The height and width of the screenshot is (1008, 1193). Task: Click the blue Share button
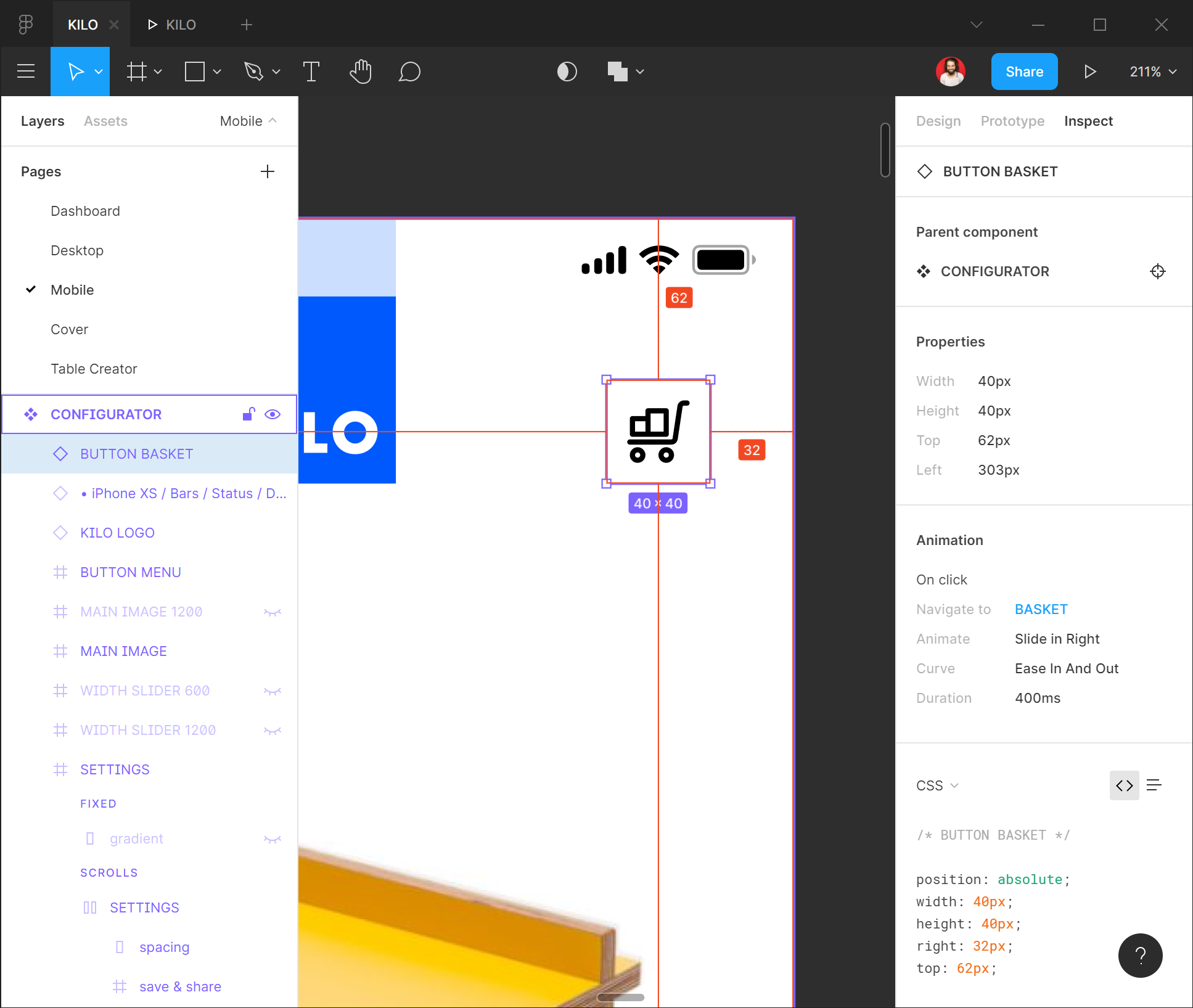[x=1024, y=72]
